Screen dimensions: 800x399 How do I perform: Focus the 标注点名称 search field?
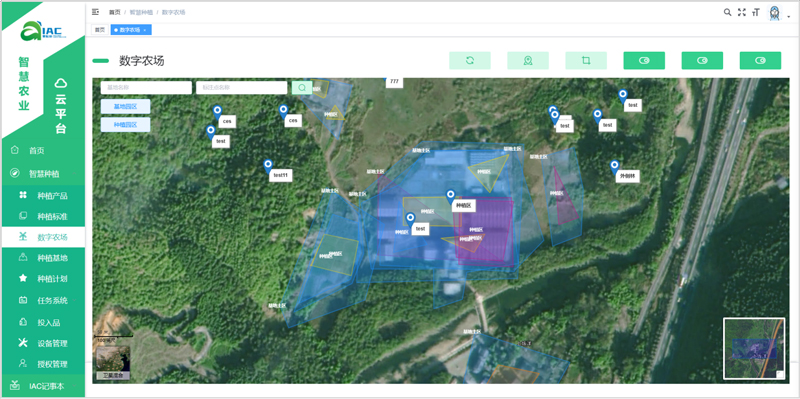coord(241,88)
